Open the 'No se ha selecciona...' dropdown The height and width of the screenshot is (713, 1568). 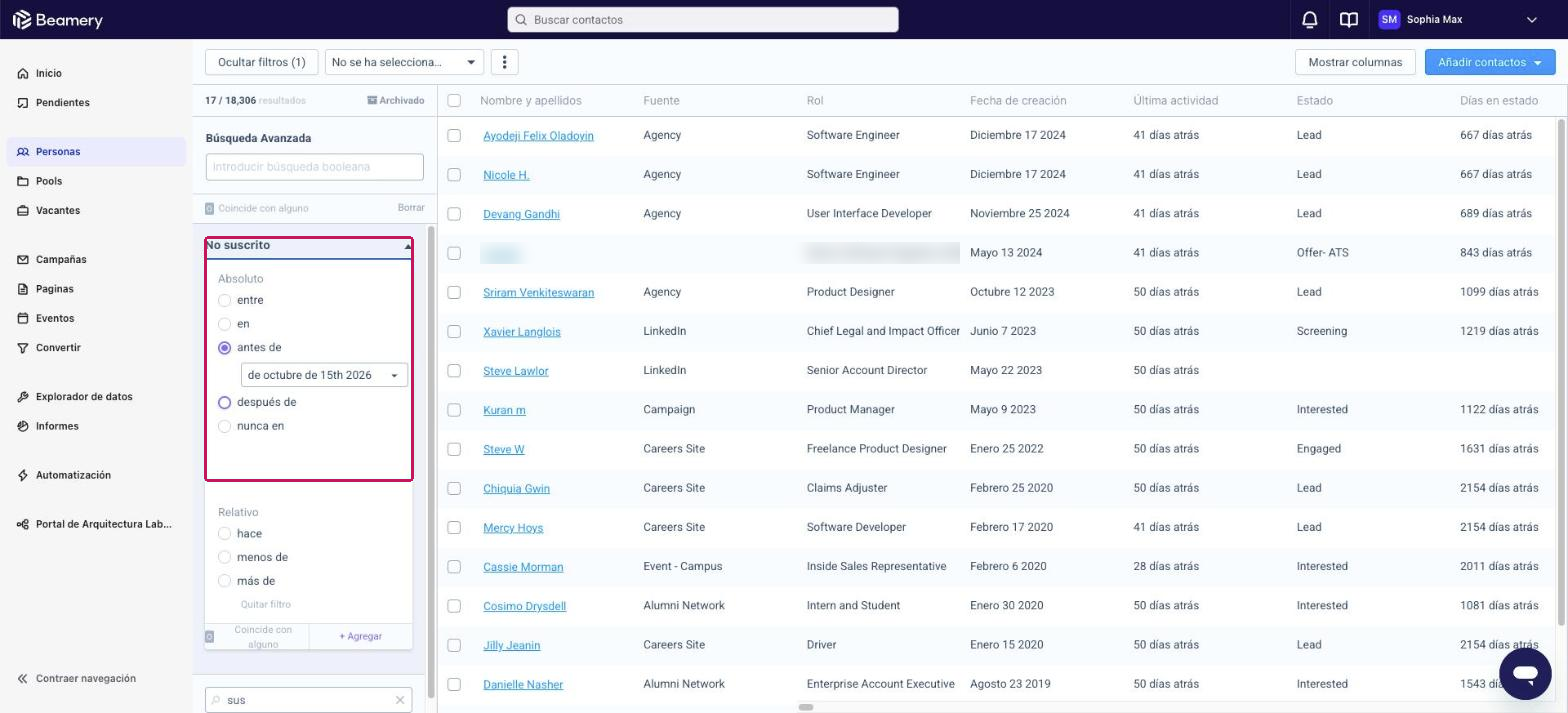404,62
